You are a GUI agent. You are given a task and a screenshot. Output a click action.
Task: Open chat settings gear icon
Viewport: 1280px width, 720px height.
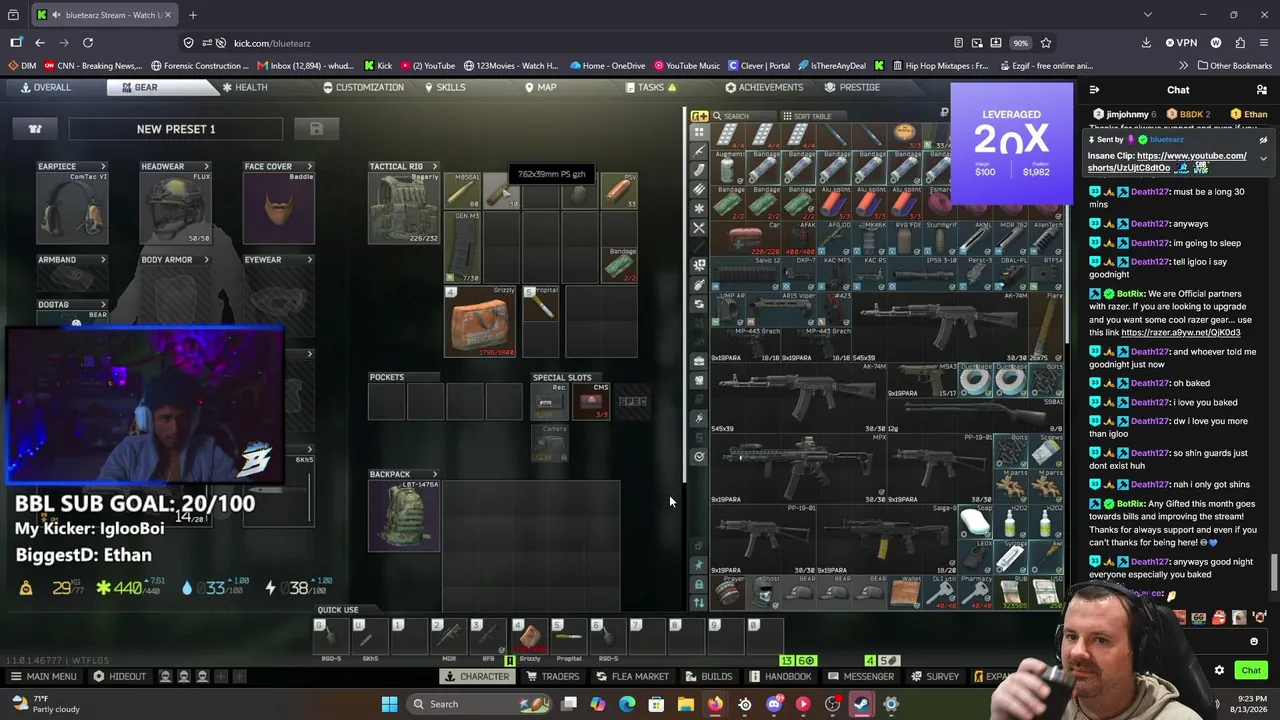coord(1219,670)
